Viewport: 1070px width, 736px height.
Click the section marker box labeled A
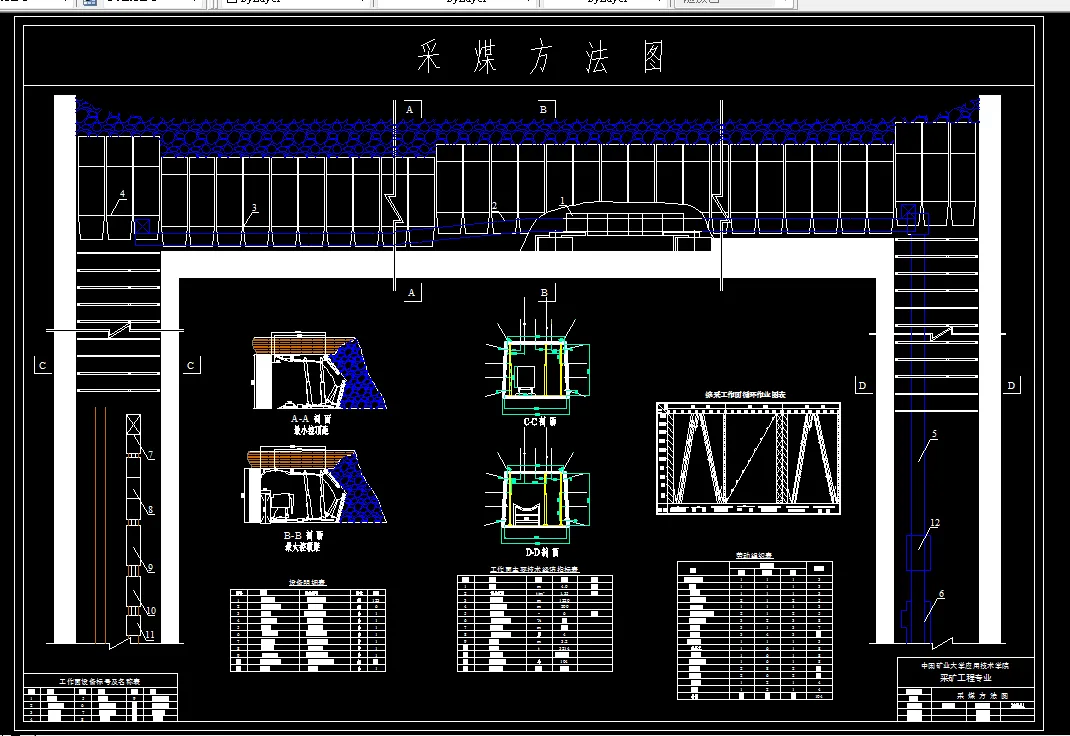409,107
